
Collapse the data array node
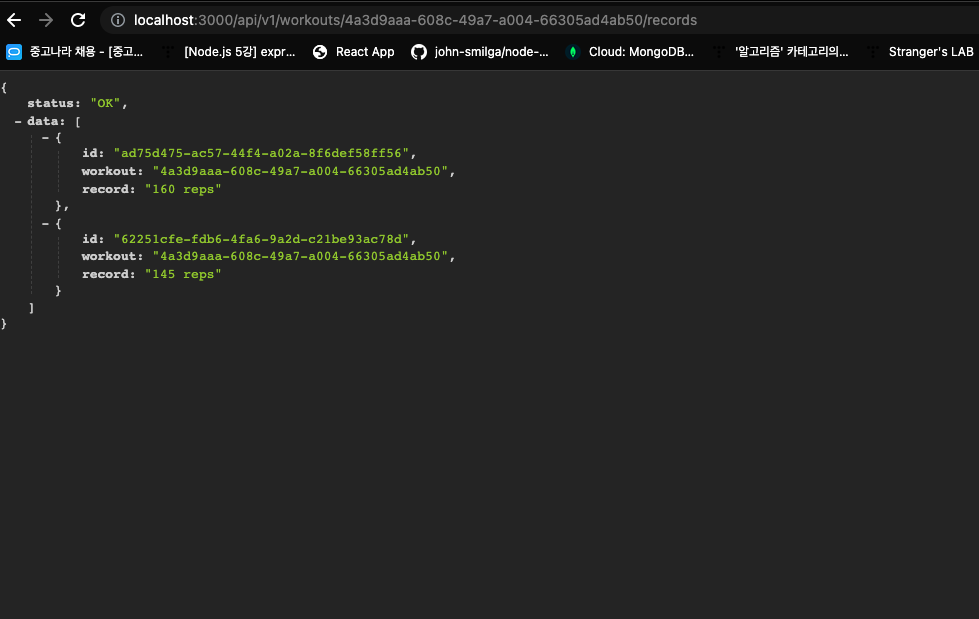pos(18,120)
